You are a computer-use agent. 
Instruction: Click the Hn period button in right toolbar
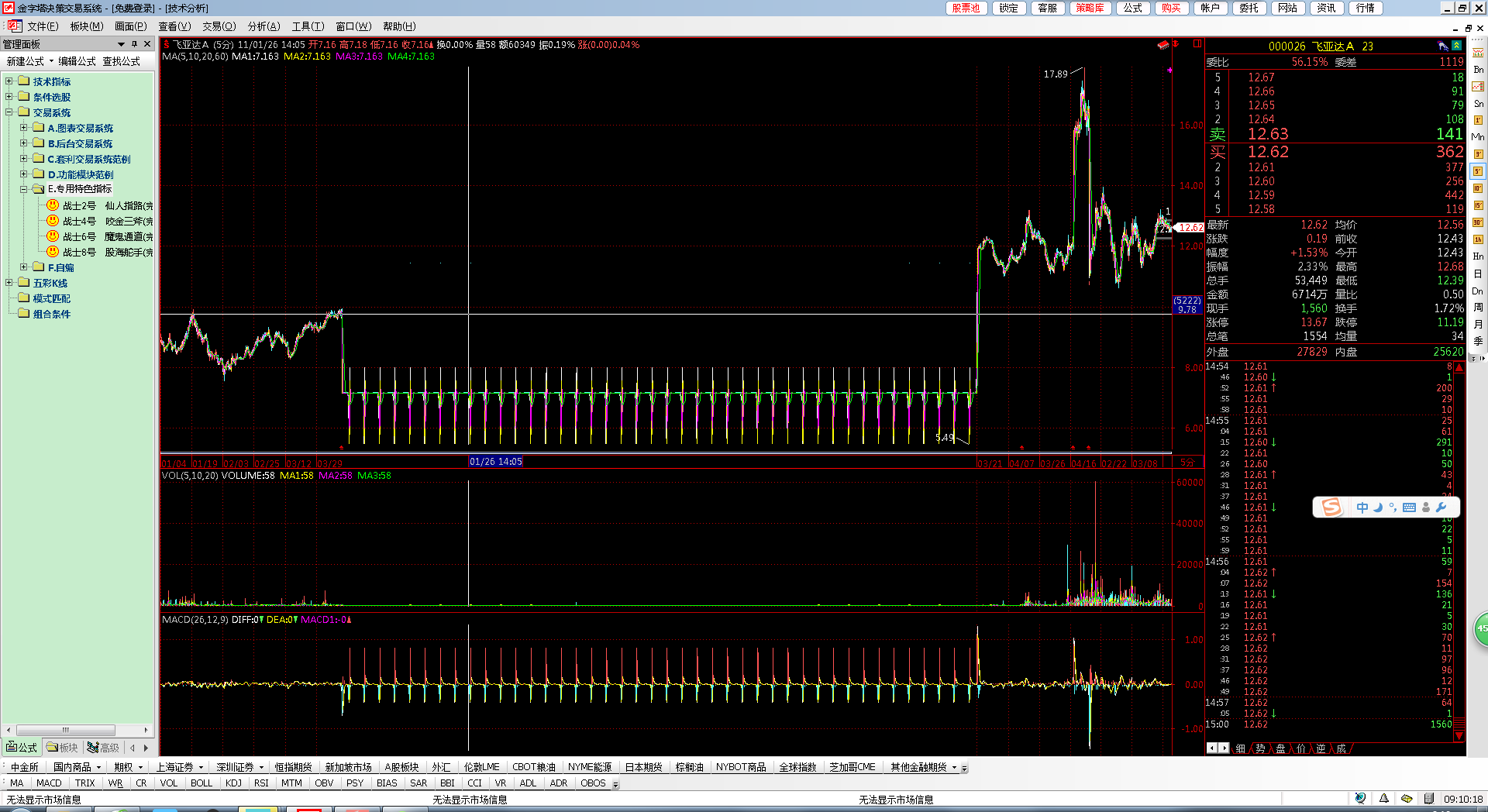tap(1478, 256)
